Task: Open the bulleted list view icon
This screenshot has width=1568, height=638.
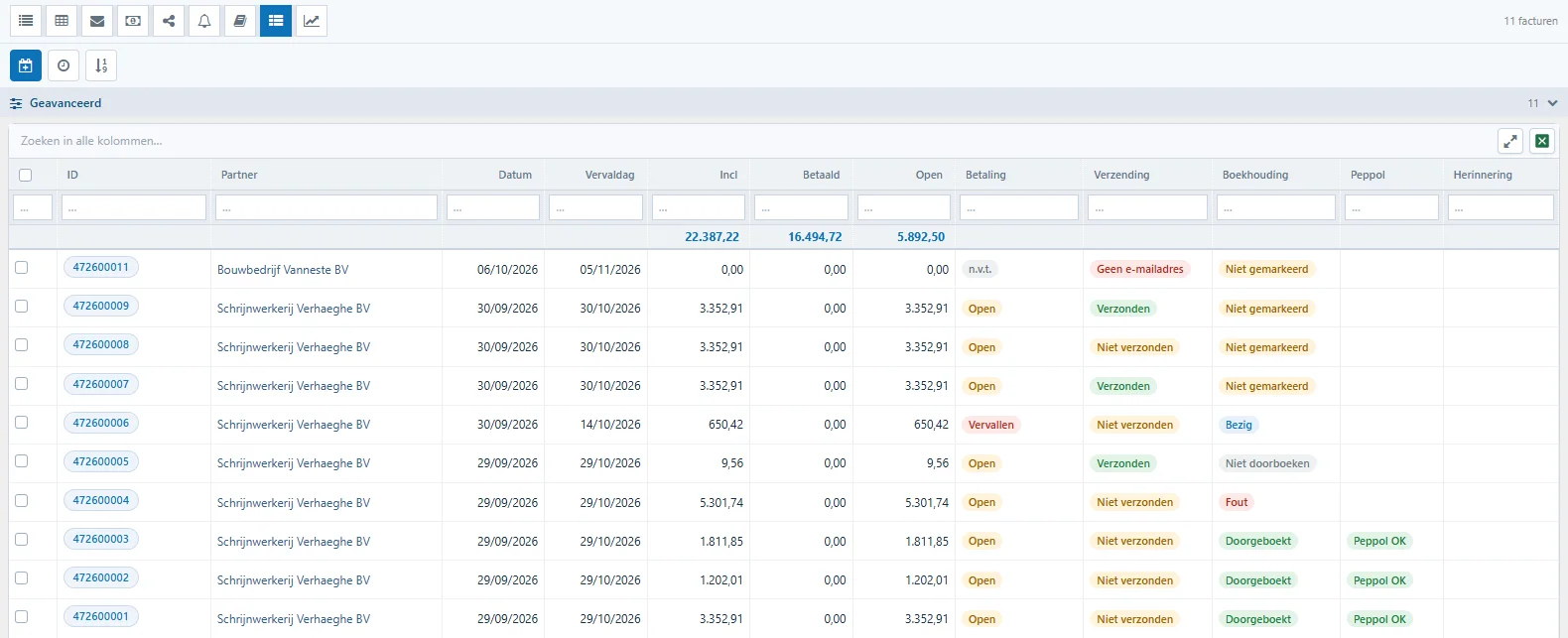Action: tap(26, 21)
